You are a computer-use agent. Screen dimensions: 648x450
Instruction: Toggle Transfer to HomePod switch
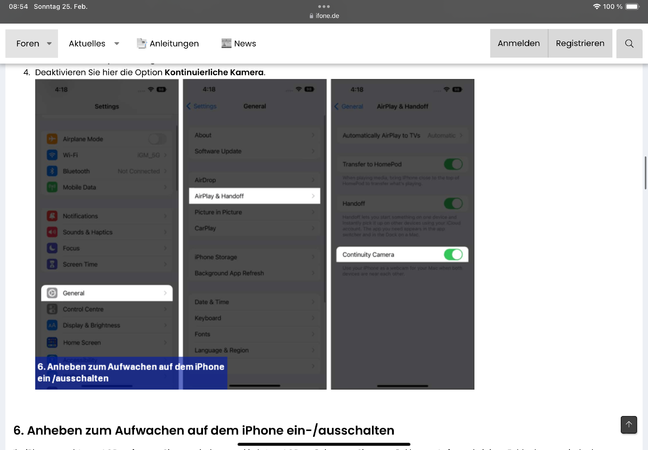[x=453, y=164]
